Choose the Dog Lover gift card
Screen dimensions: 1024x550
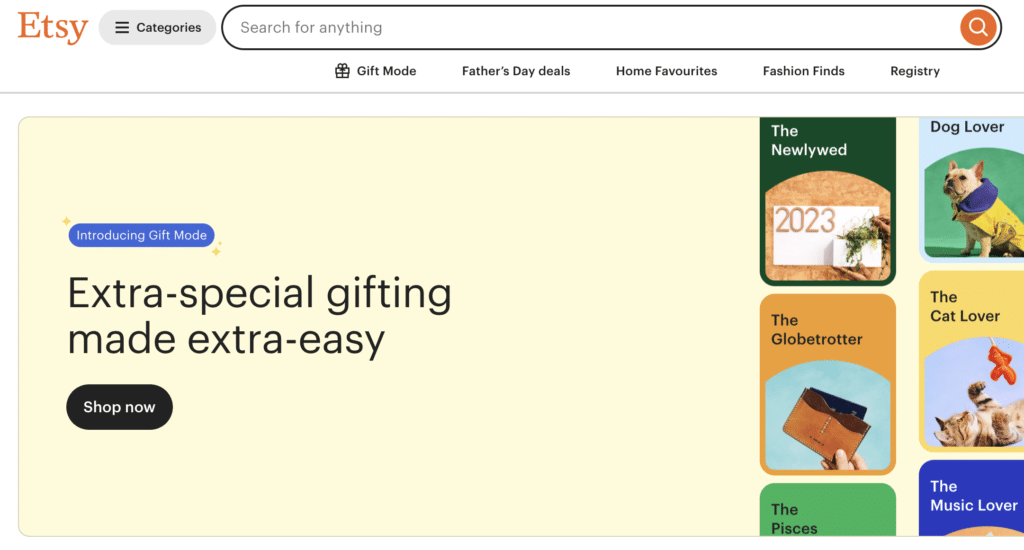pos(971,190)
